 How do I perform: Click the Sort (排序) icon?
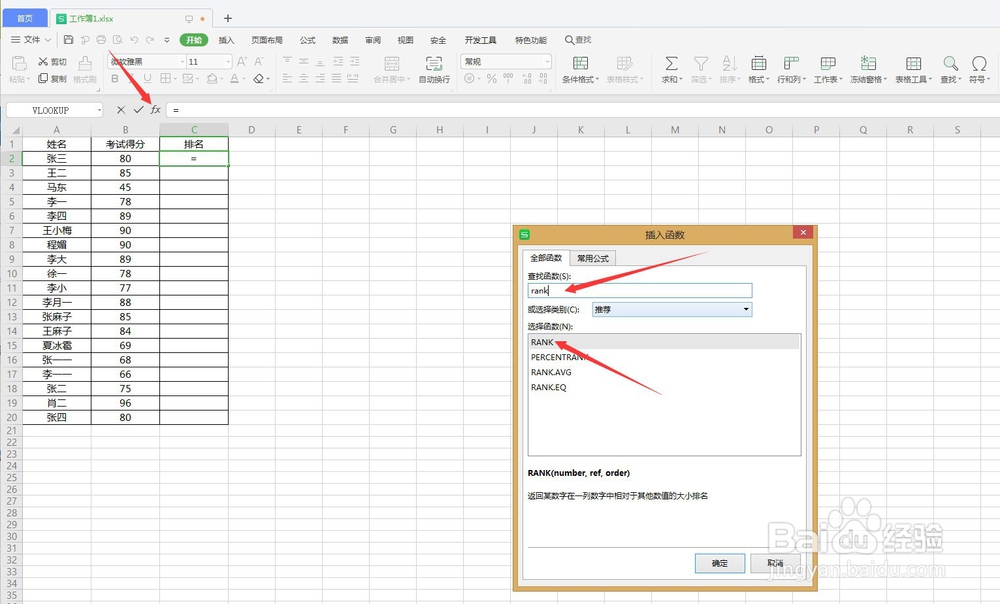[729, 63]
